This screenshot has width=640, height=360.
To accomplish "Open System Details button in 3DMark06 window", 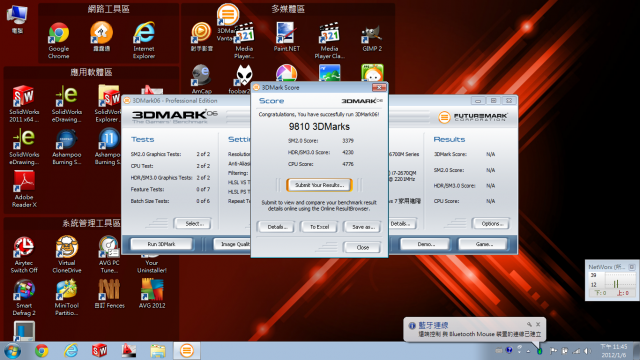I will pyautogui.click(x=402, y=224).
